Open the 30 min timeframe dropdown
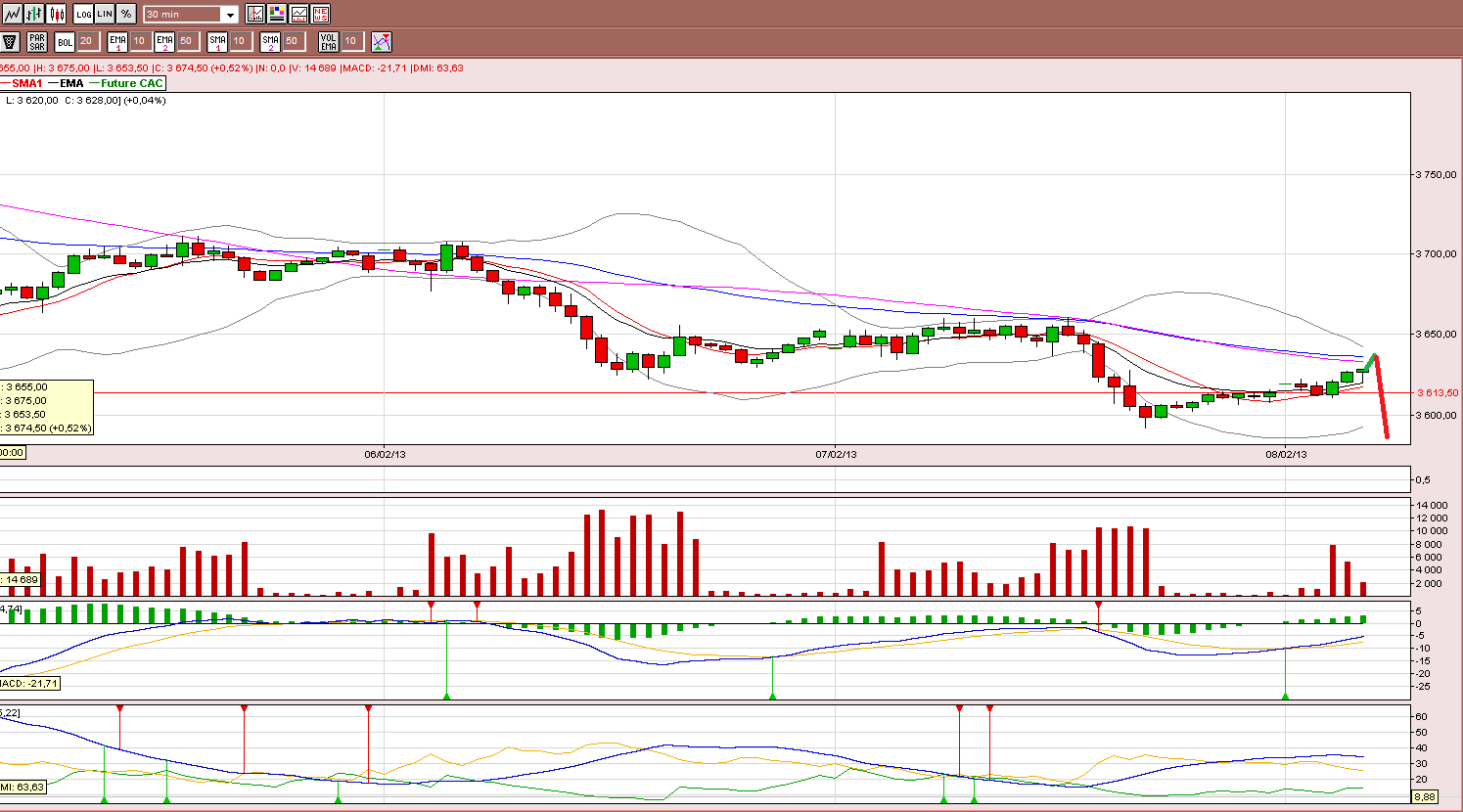Viewport: 1463px width, 812px height. click(x=191, y=14)
